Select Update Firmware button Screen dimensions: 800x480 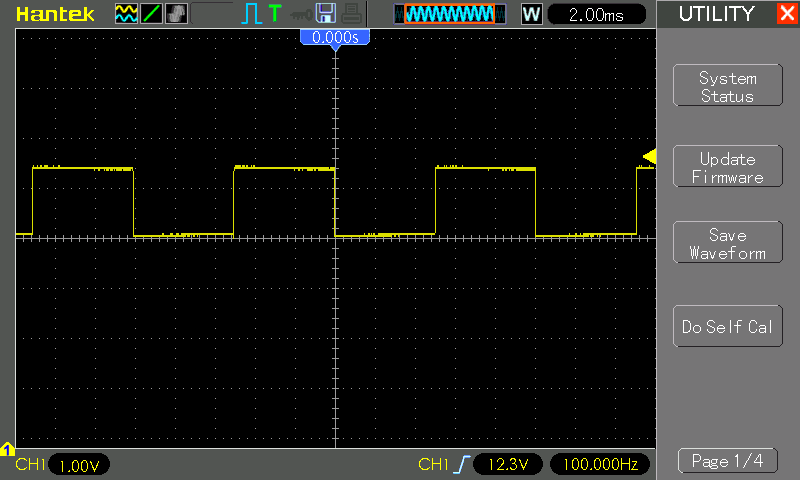pos(728,167)
